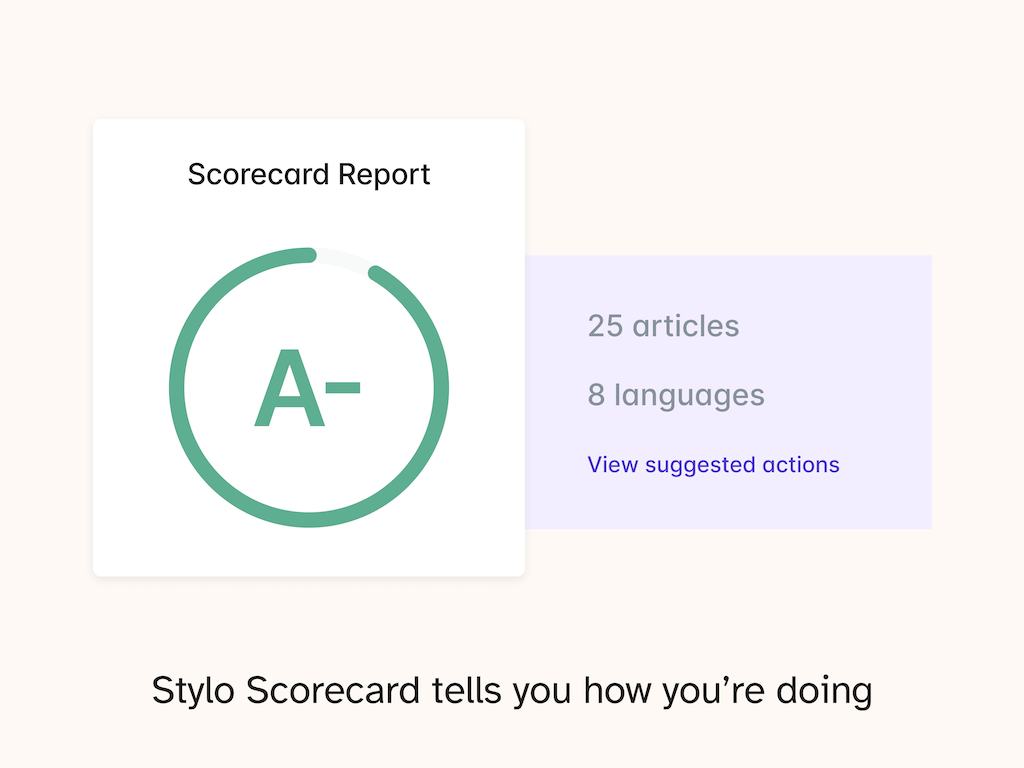Screen dimensions: 1024x768
Task: Click the word Report in the card heading
Action: (x=384, y=174)
